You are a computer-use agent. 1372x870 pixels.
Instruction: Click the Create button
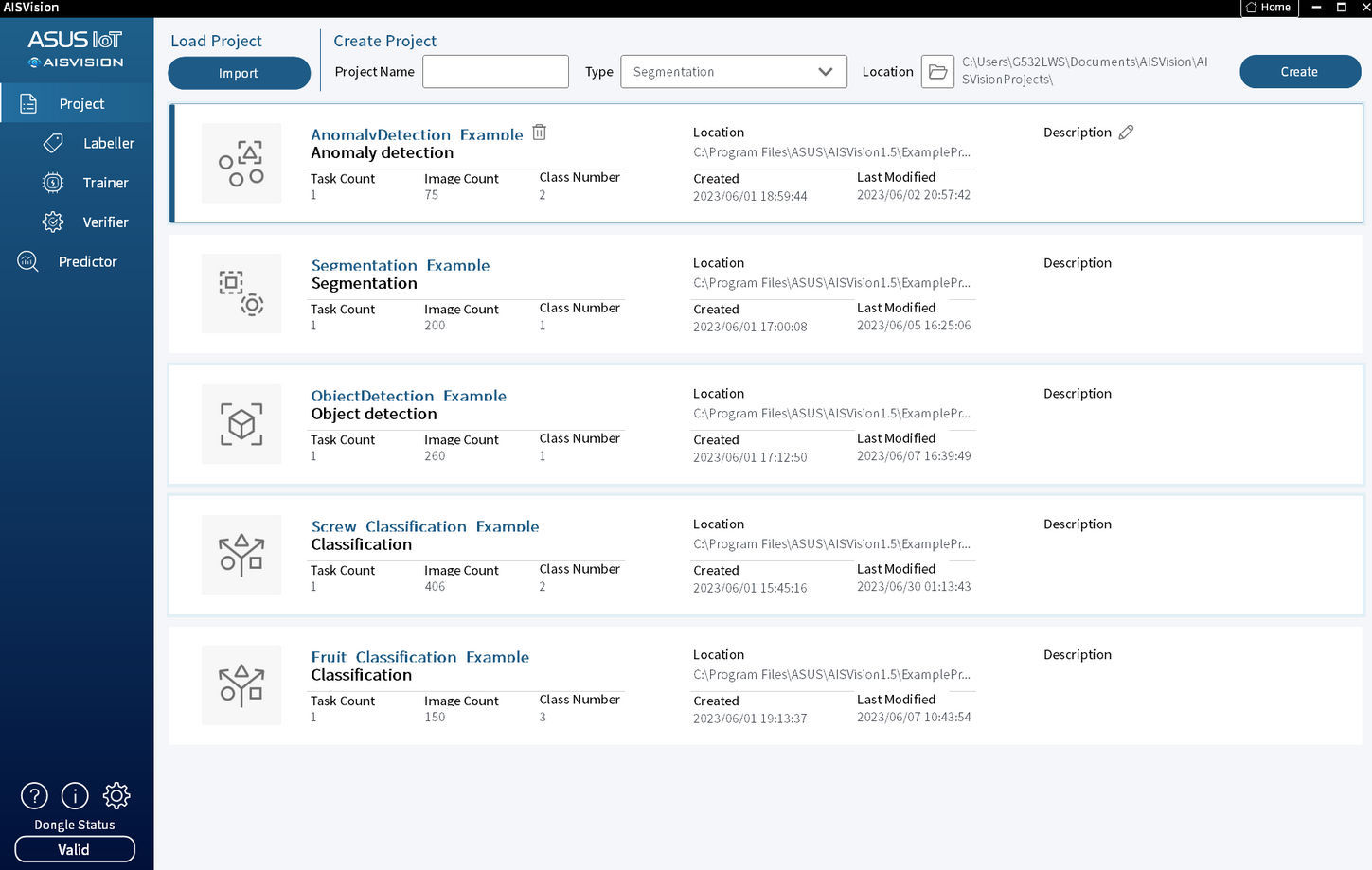1299,71
